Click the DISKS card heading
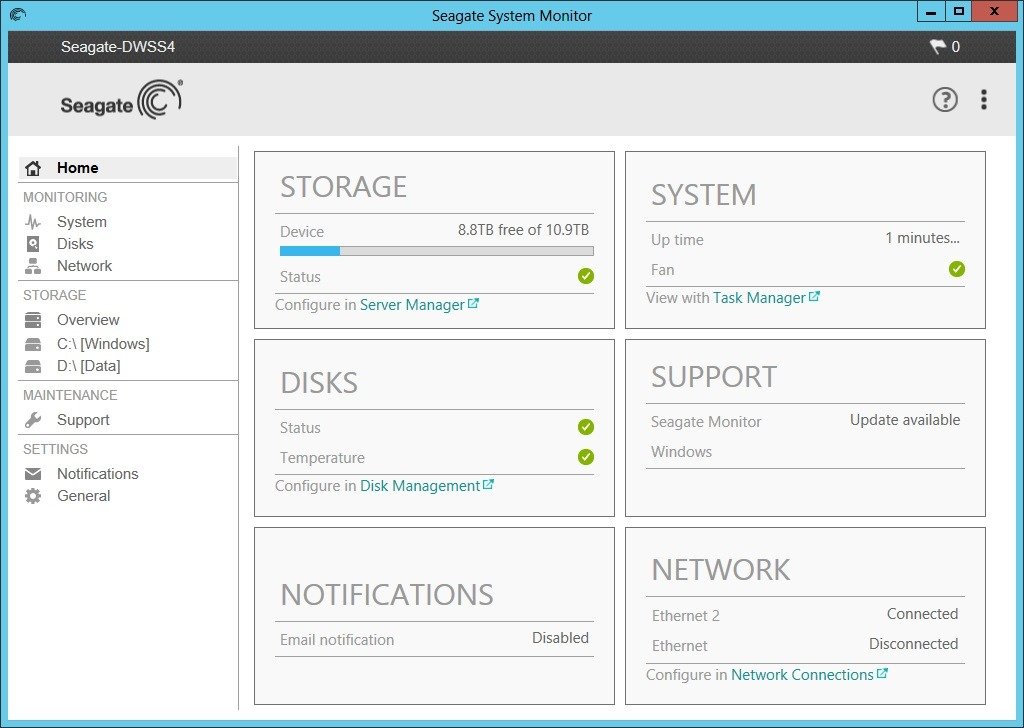Viewport: 1024px width, 728px height. coord(319,383)
